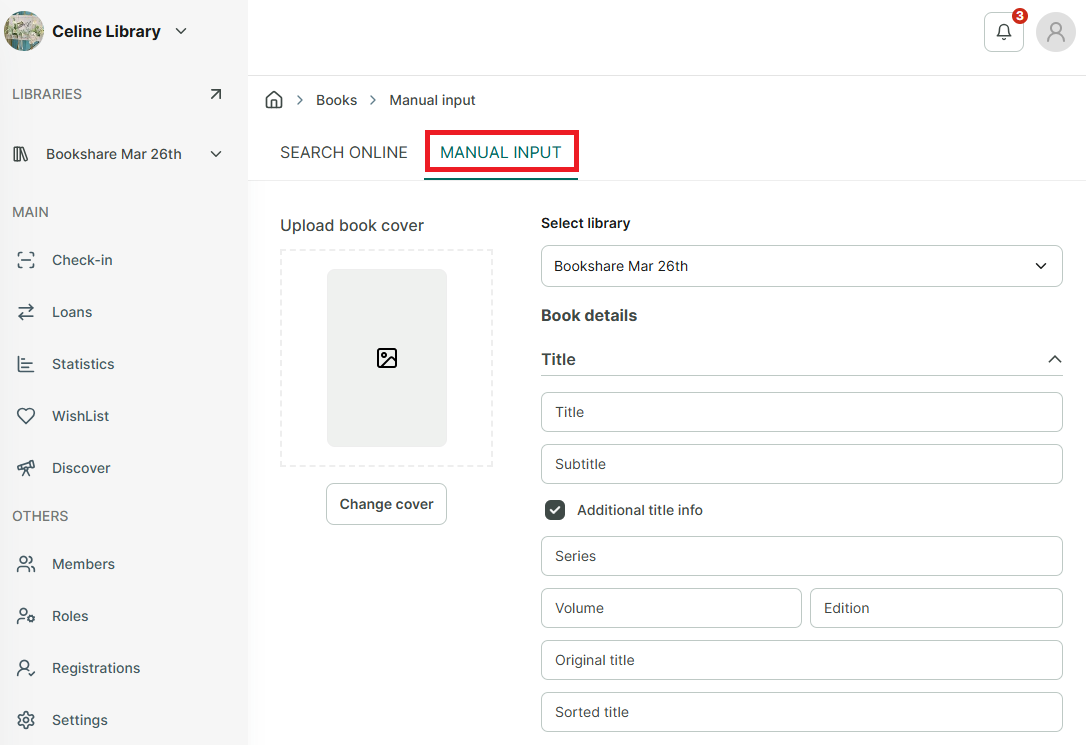Focus the Sorted title field
This screenshot has width=1086, height=745.
tap(801, 712)
